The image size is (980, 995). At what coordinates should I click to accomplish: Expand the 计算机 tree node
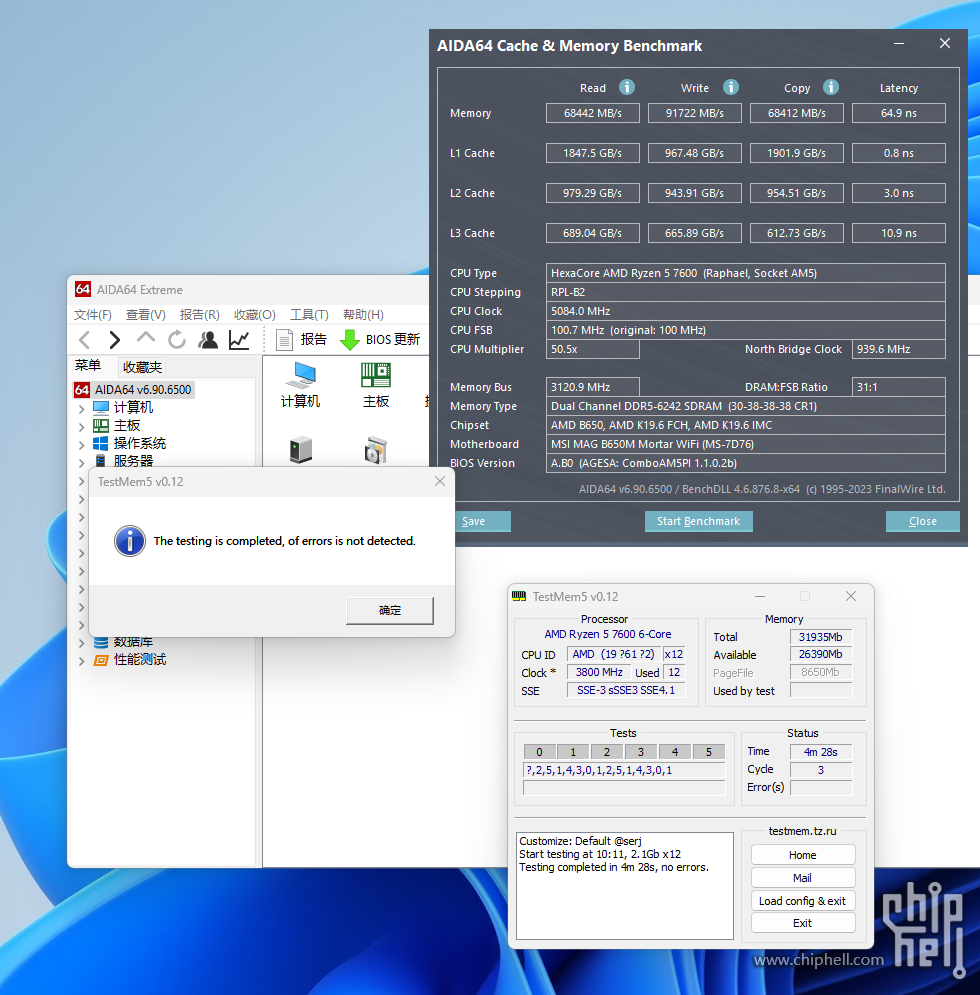click(x=81, y=409)
